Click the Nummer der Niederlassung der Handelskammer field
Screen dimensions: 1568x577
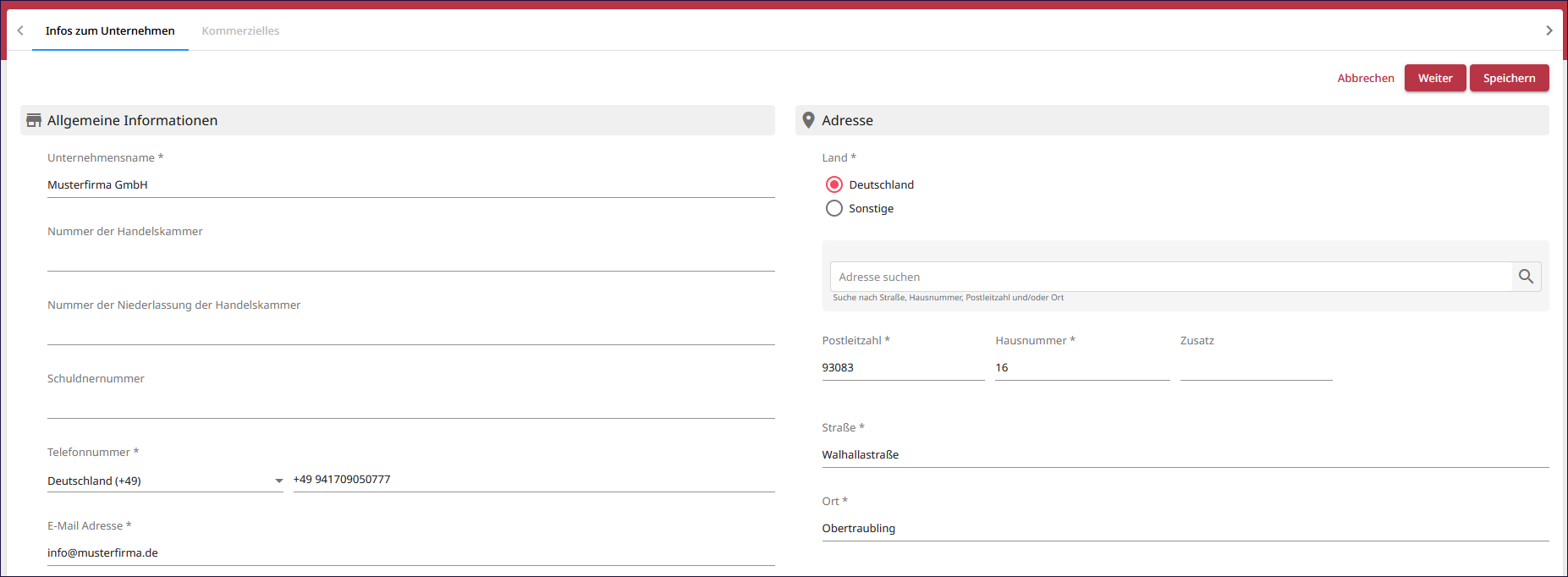pos(411,332)
